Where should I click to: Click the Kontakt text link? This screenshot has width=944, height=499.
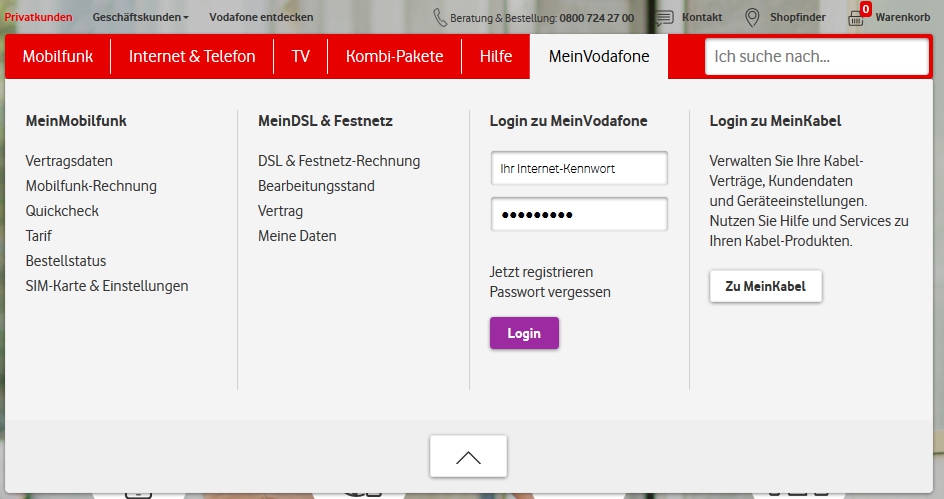point(702,17)
